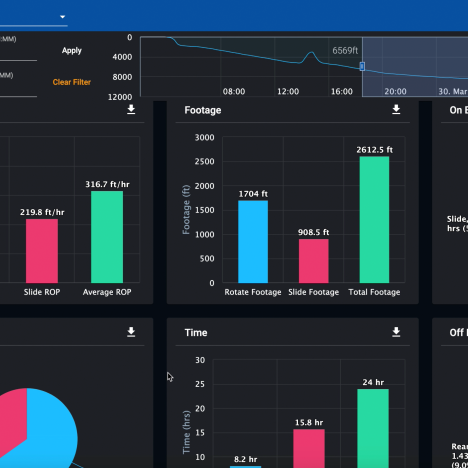Select the Average ROP green bar

[107, 237]
